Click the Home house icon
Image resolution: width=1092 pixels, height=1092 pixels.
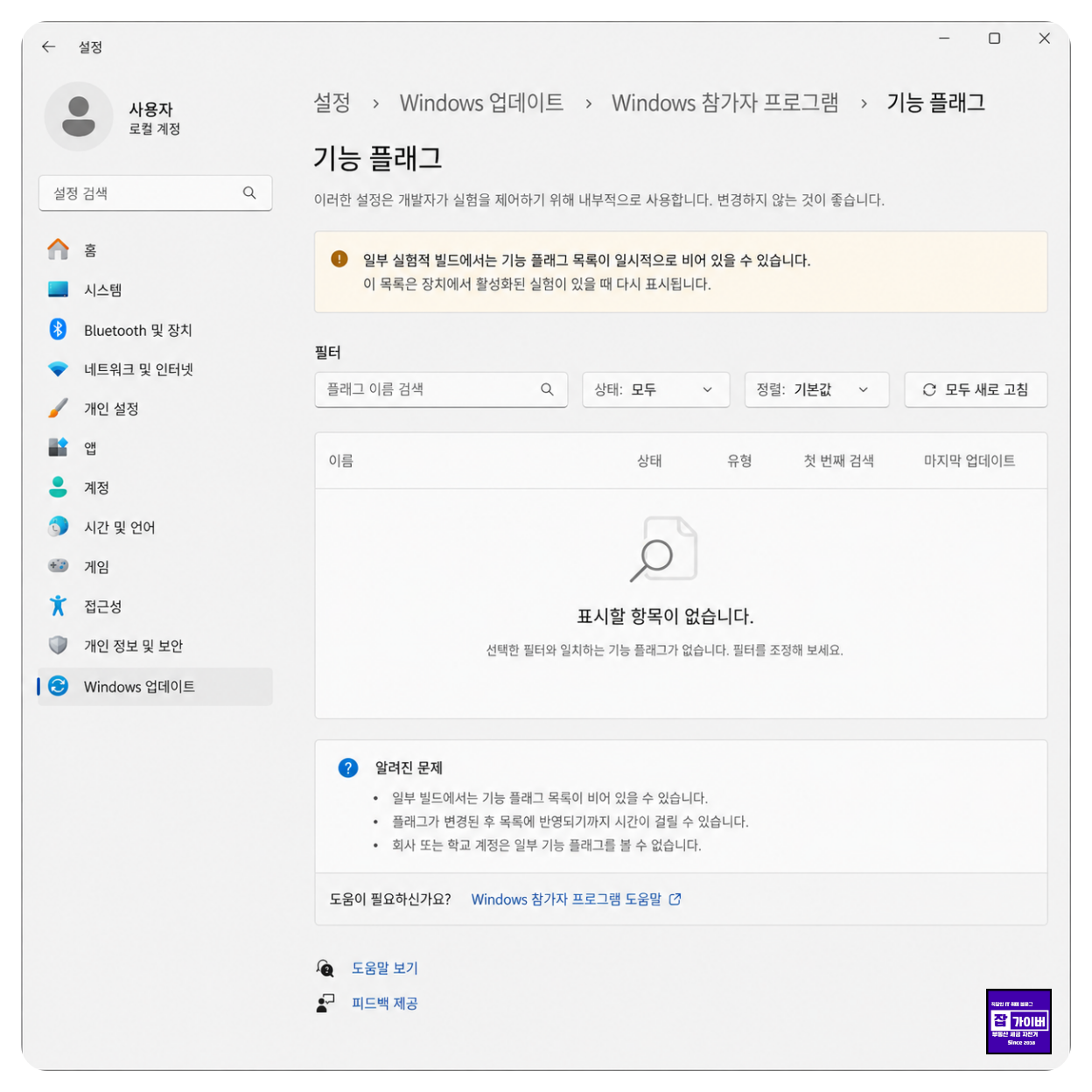[x=59, y=249]
